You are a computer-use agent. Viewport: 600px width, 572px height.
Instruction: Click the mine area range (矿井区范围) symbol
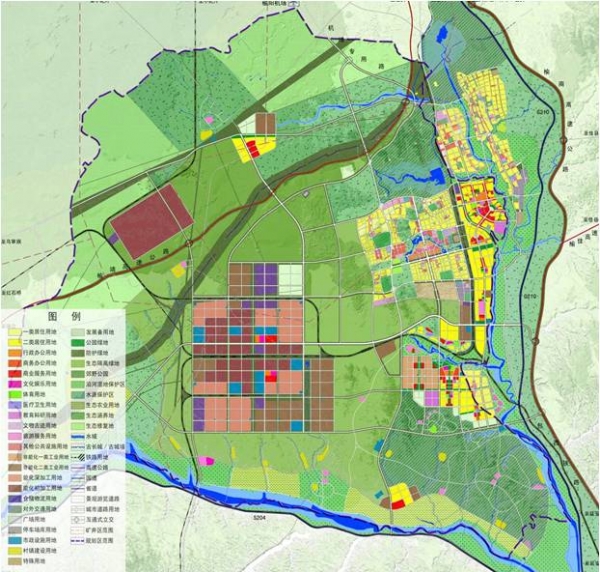coord(77,530)
